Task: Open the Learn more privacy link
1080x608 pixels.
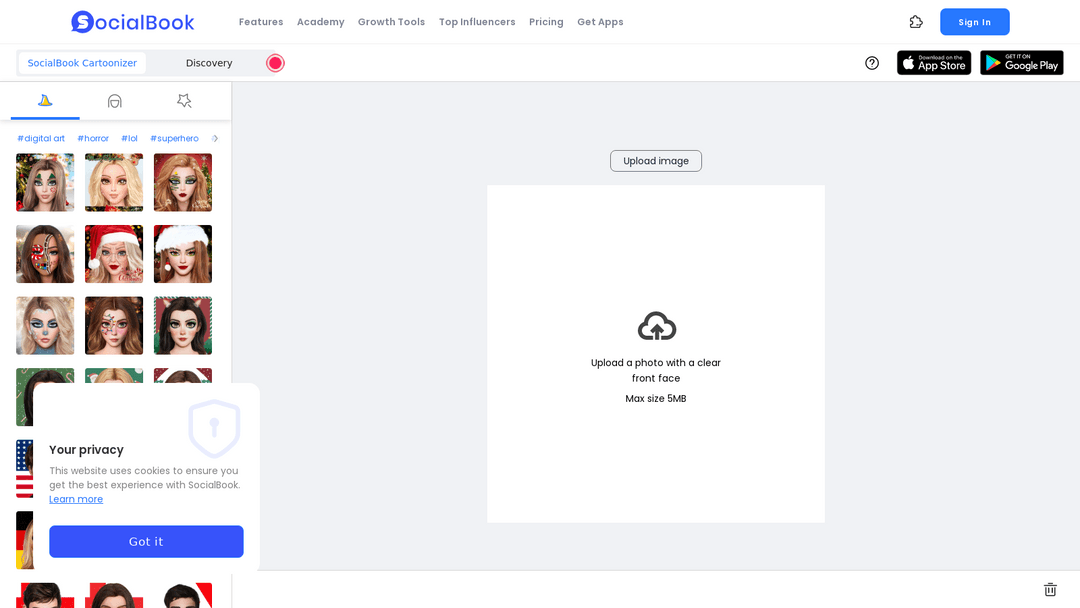Action: point(76,499)
